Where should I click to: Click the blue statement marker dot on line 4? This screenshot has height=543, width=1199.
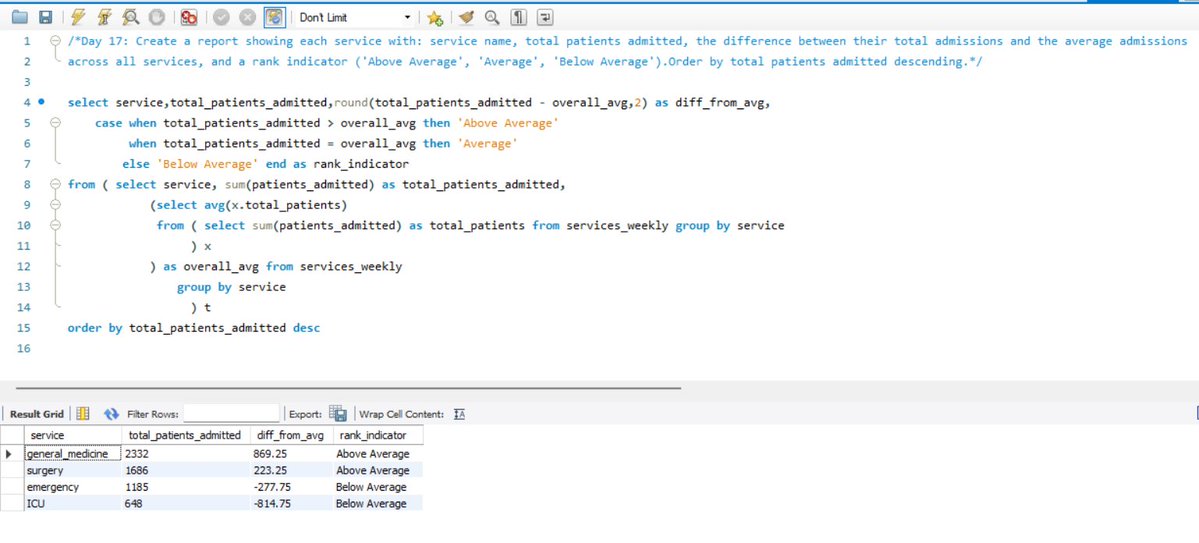click(41, 102)
